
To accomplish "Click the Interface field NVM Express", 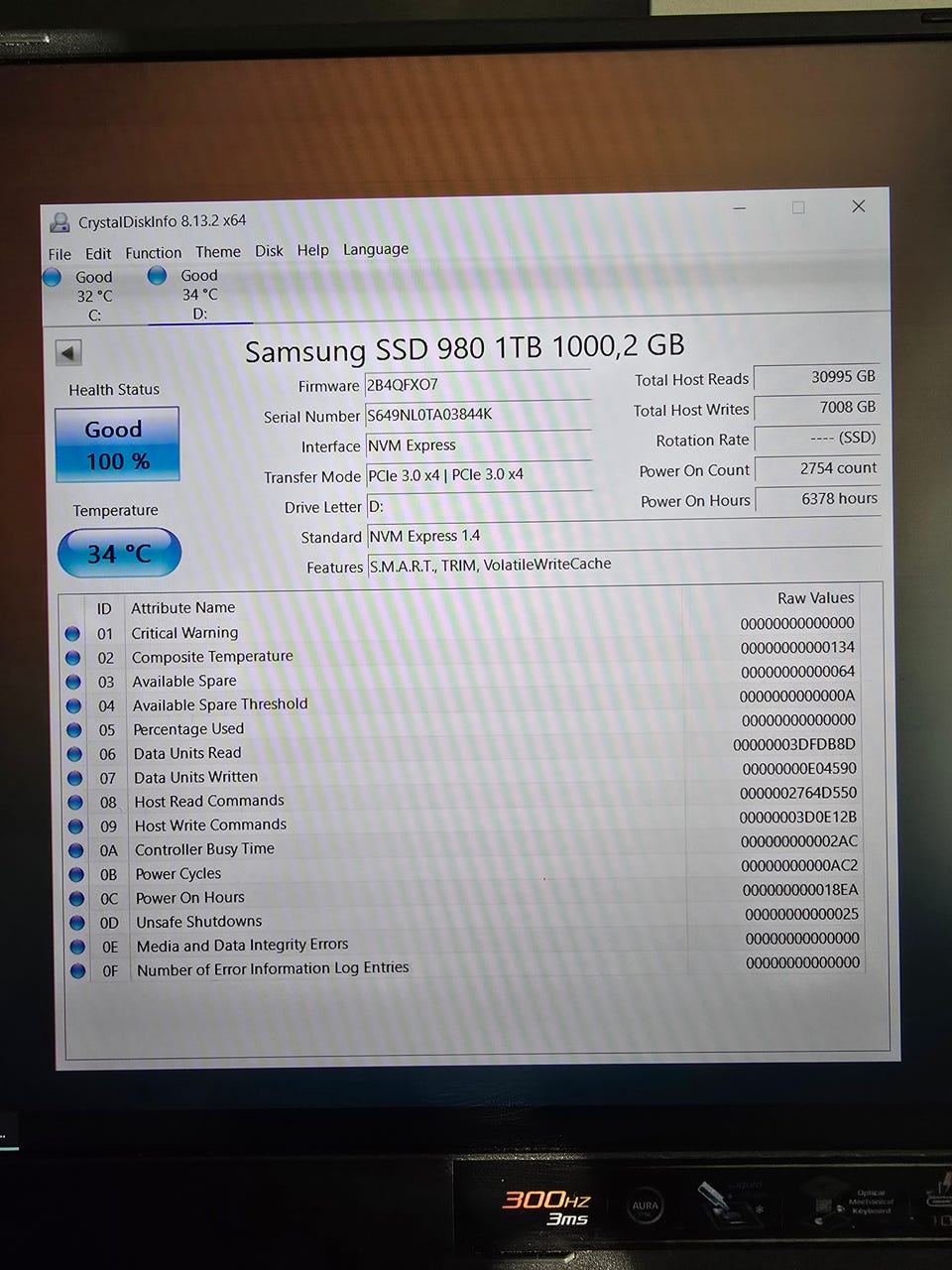I will pyautogui.click(x=478, y=445).
